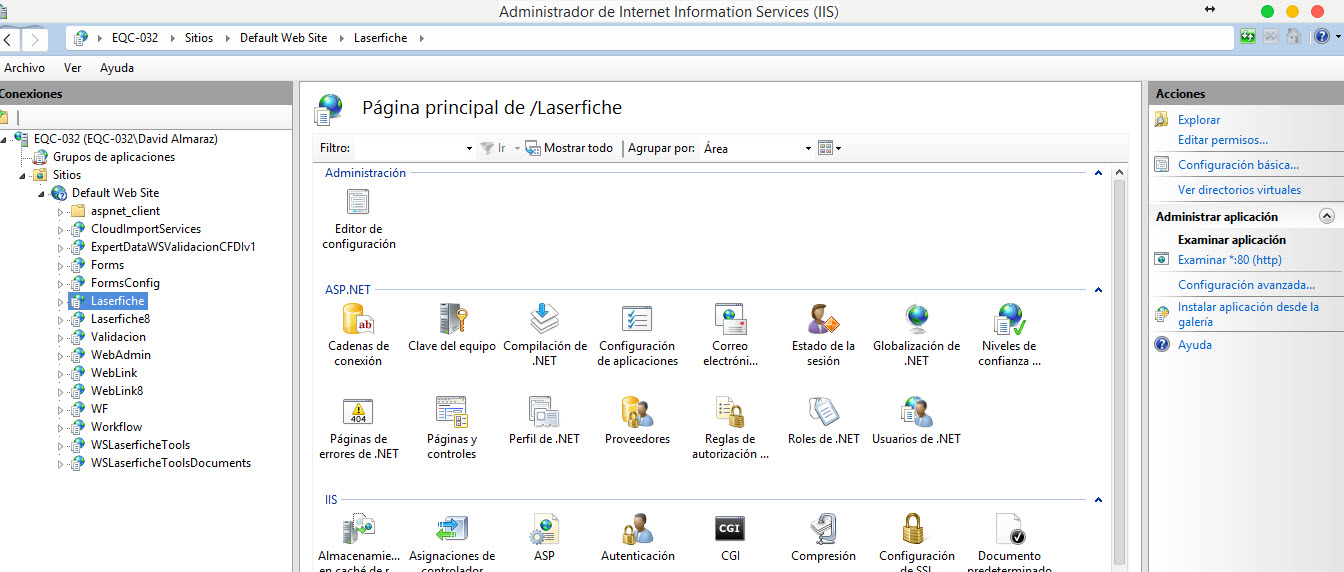Collapse the Default Web Site node
The height and width of the screenshot is (572, 1344).
[43, 193]
